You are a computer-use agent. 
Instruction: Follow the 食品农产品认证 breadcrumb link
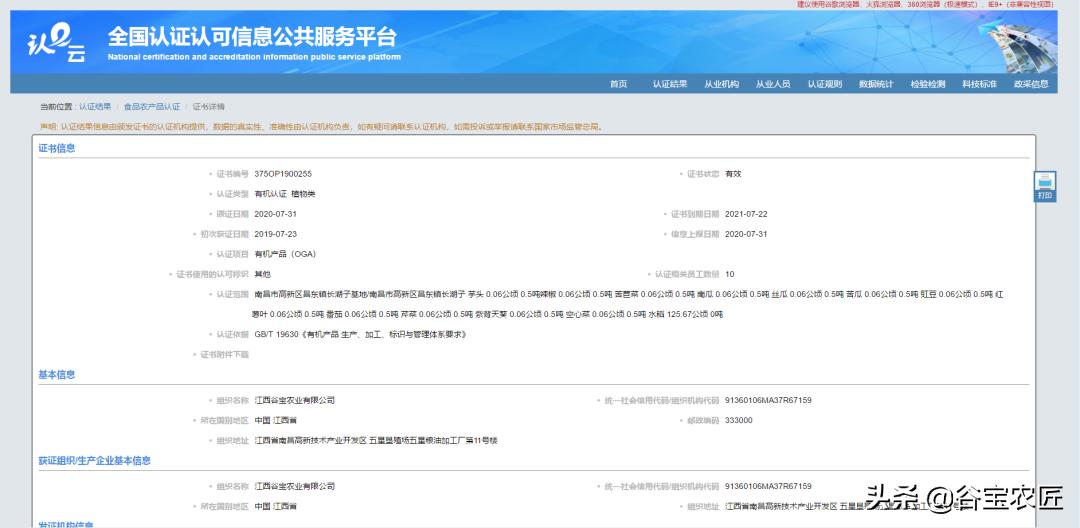pos(152,107)
